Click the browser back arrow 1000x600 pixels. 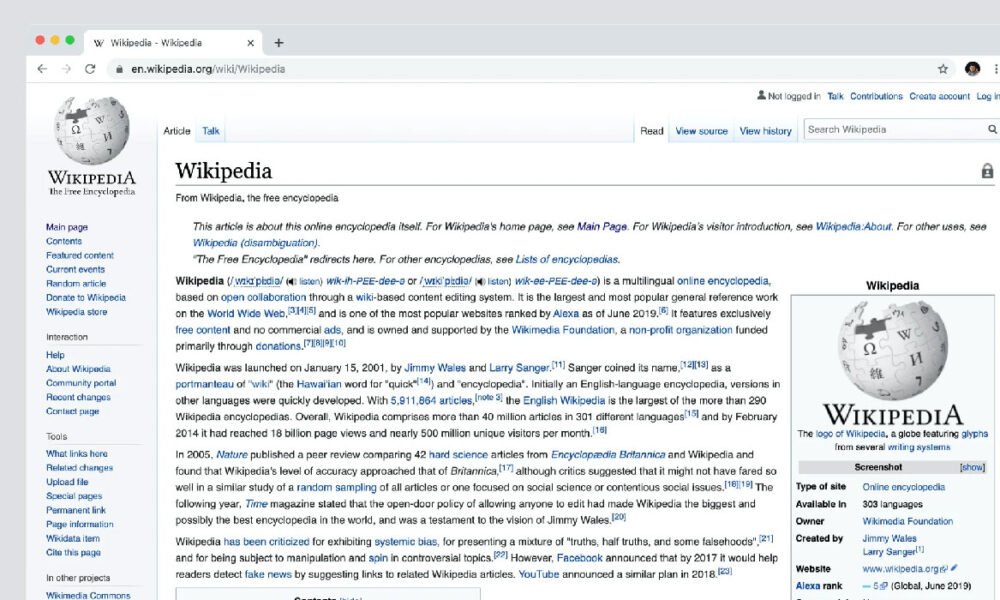click(x=42, y=69)
